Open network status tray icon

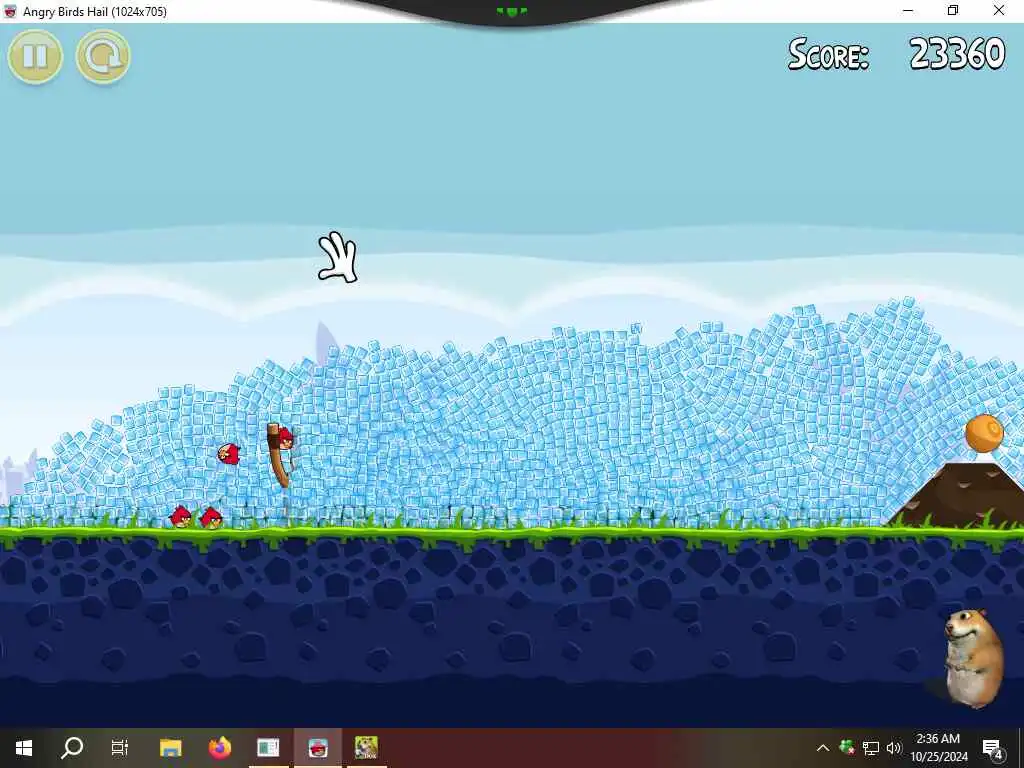point(871,748)
